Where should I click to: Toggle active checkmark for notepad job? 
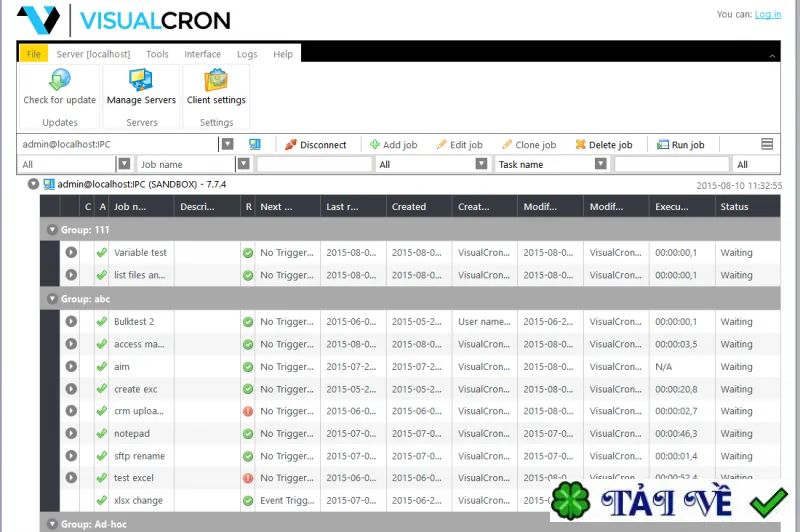click(x=102, y=434)
